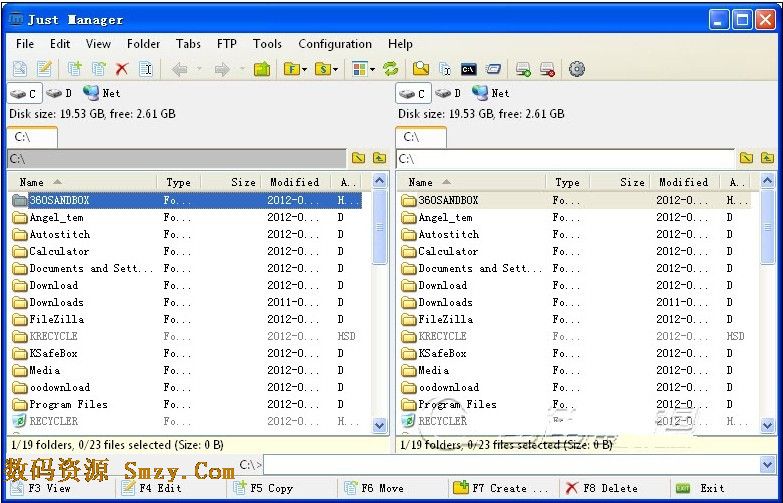Click the right panel scrollbar up arrow
This screenshot has width=783, height=503.
pos(768,180)
